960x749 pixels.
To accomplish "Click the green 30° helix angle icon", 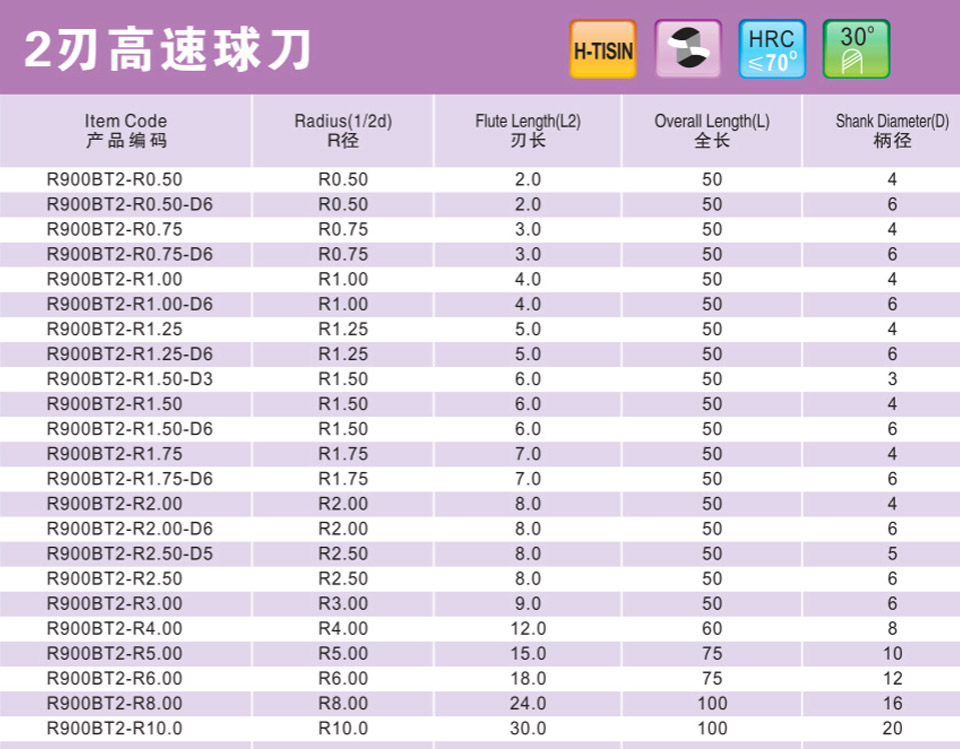I will click(856, 49).
